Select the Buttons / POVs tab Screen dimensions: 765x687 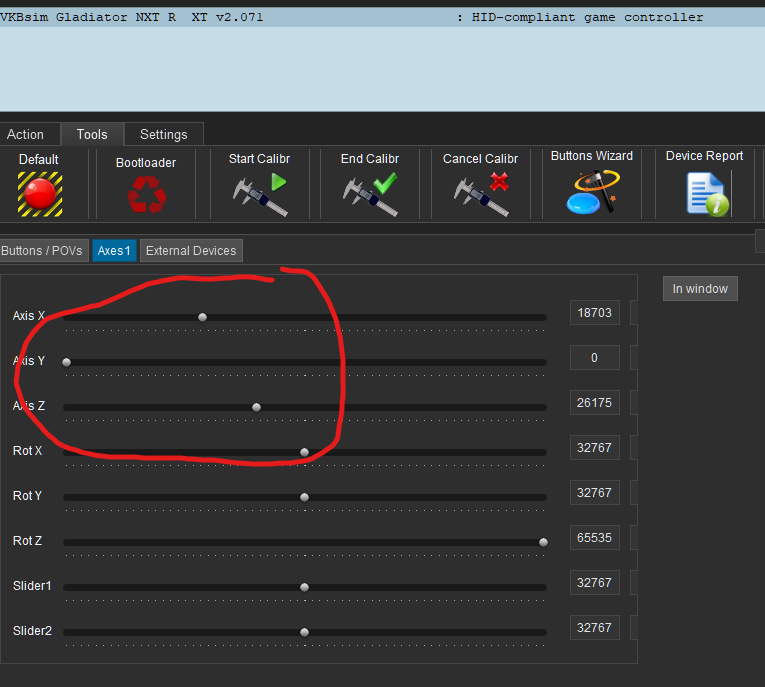42,251
